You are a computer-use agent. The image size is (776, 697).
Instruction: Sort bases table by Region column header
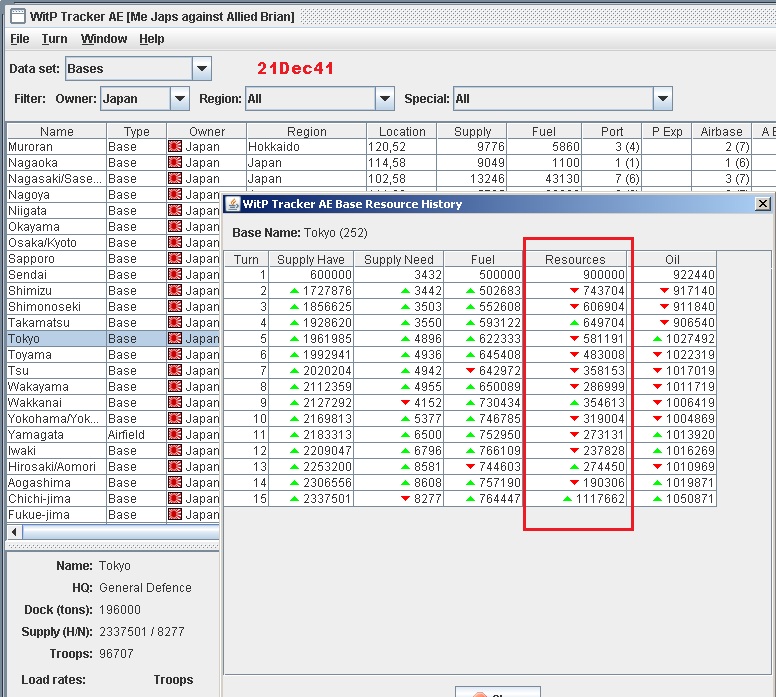(x=306, y=131)
